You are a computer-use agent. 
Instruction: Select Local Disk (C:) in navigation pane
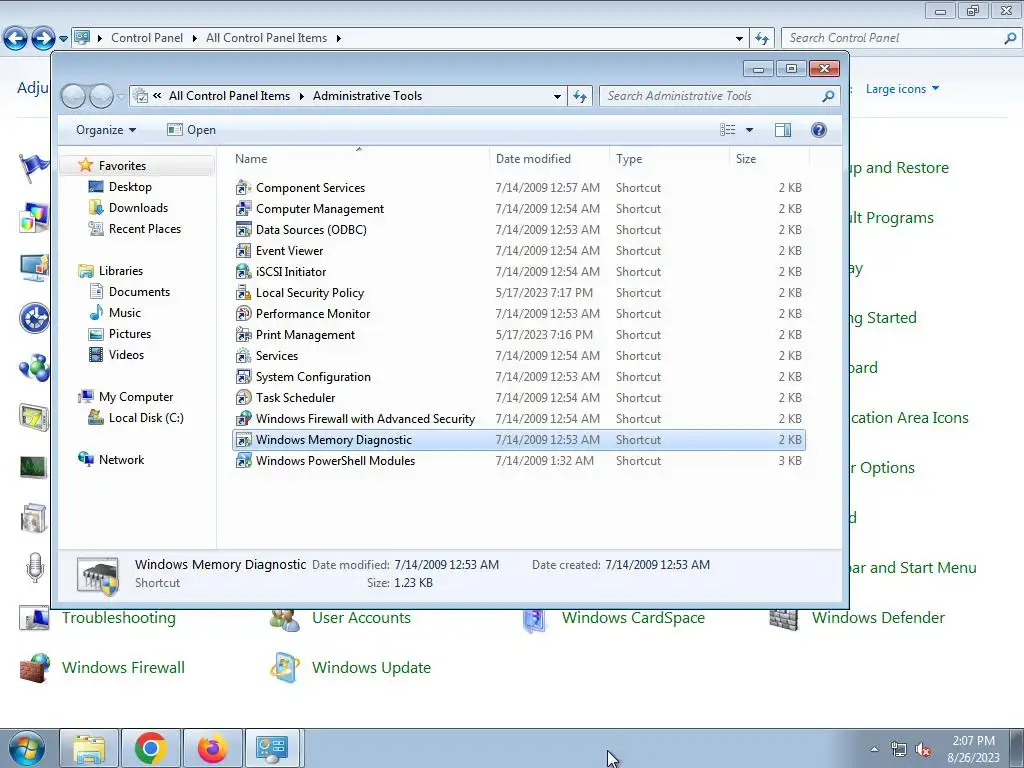click(x=146, y=418)
